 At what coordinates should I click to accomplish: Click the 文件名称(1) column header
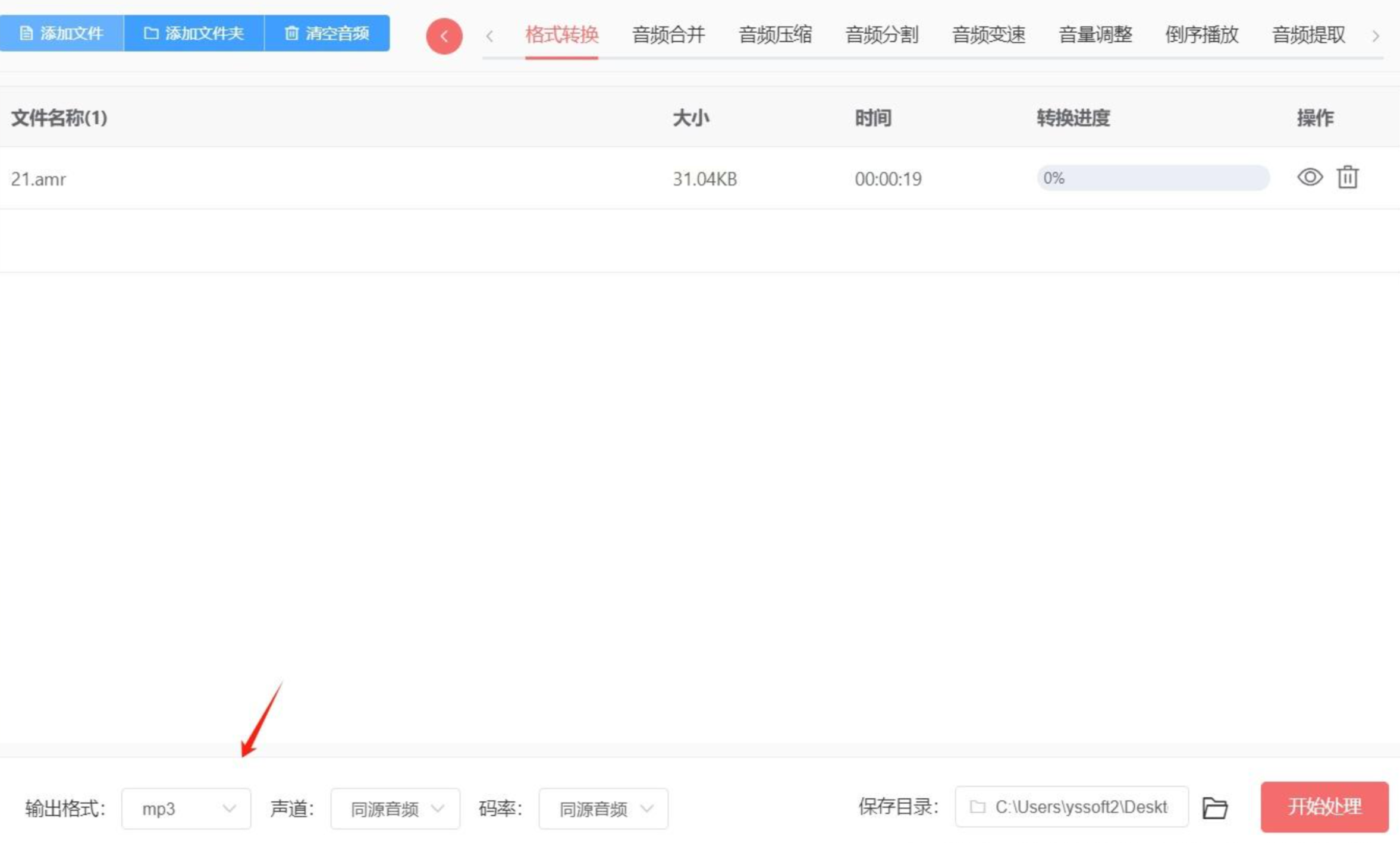coord(59,118)
